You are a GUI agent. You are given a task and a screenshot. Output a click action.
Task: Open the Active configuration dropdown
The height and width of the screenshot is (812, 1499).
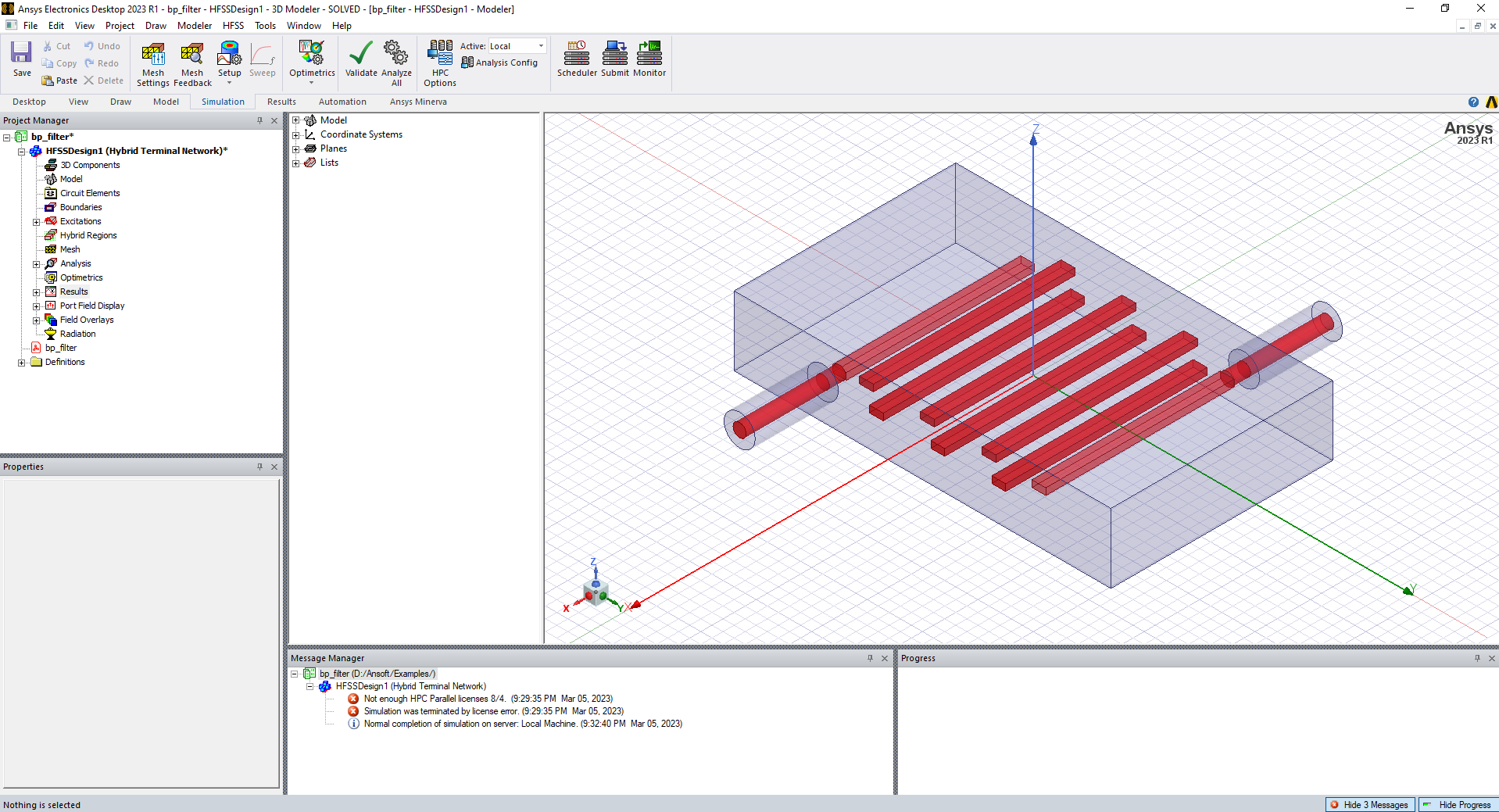pos(541,46)
